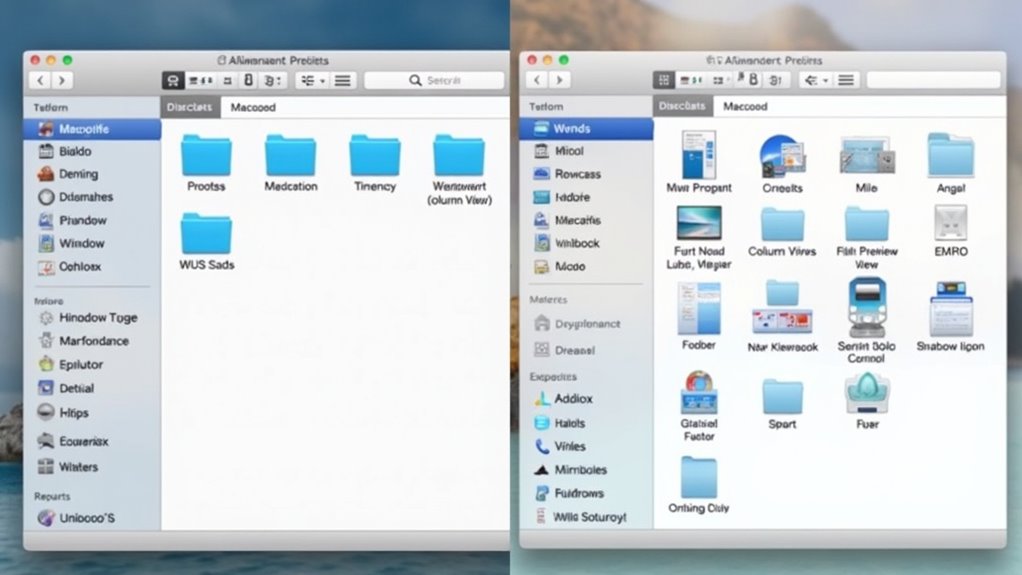Image resolution: width=1022 pixels, height=575 pixels.
Task: Select icon view button in left window toolbar
Action: pos(173,80)
